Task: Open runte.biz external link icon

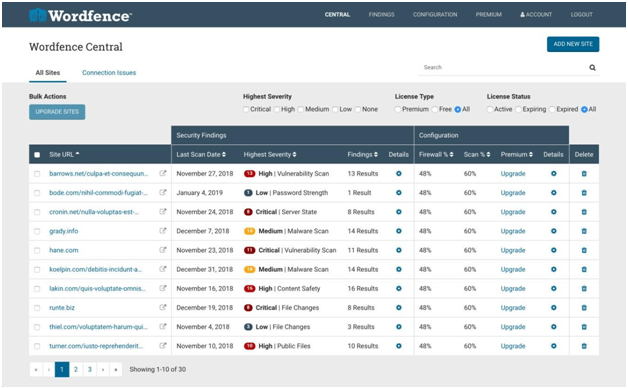Action: click(x=163, y=308)
